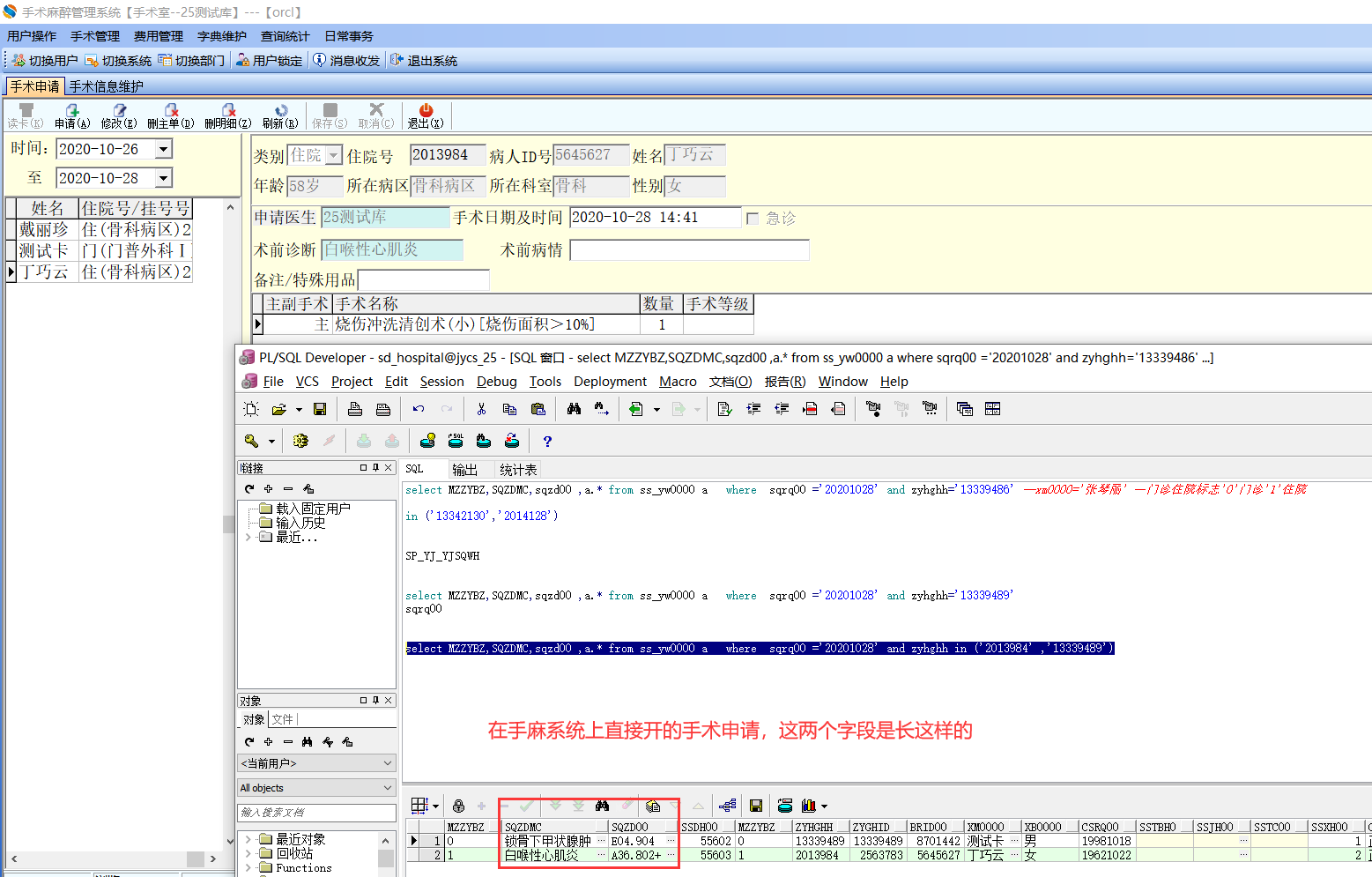Click the 修改(E) modify toolbar button
Viewport: 1372px width, 877px height.
tap(119, 115)
